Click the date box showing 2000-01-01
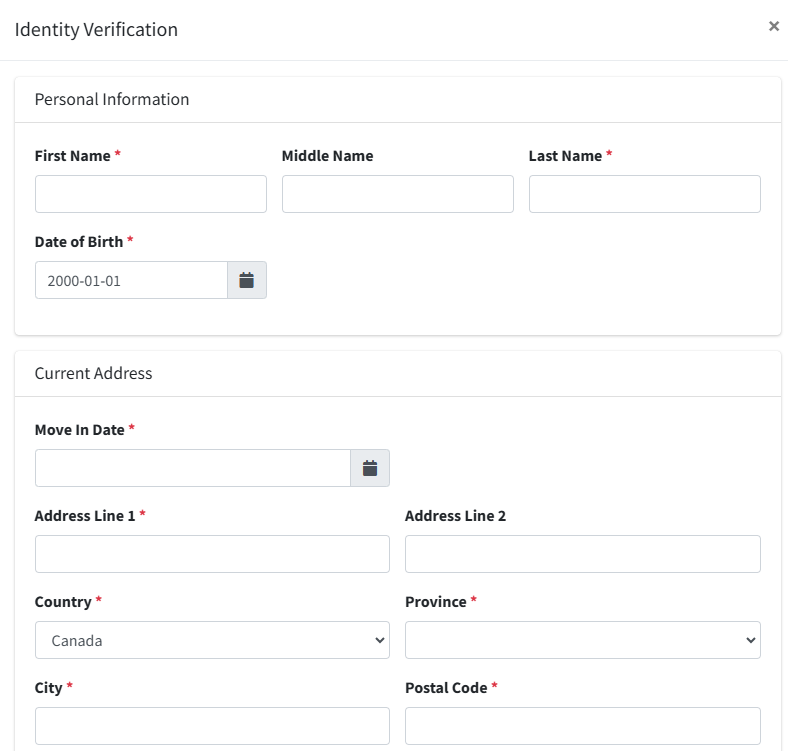This screenshot has width=788, height=751. pyautogui.click(x=131, y=280)
